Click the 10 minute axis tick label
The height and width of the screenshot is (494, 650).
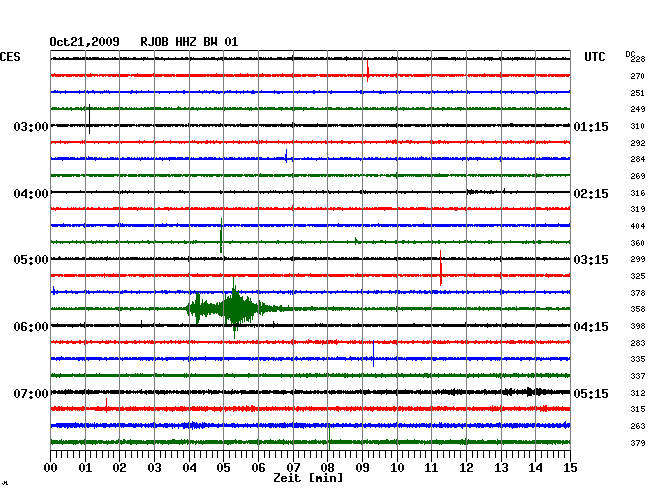coord(397,468)
